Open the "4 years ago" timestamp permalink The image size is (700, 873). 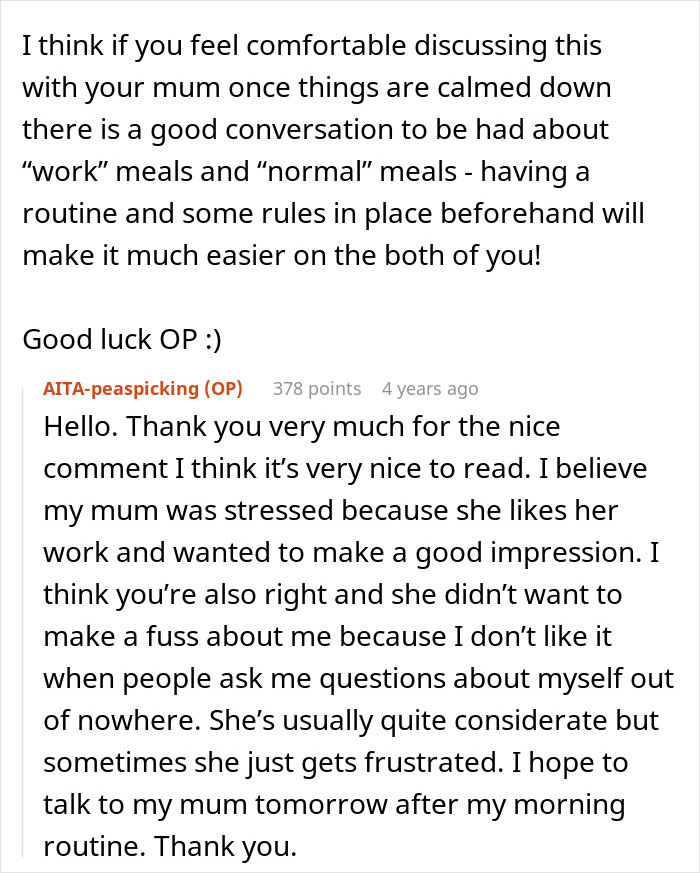pos(429,389)
